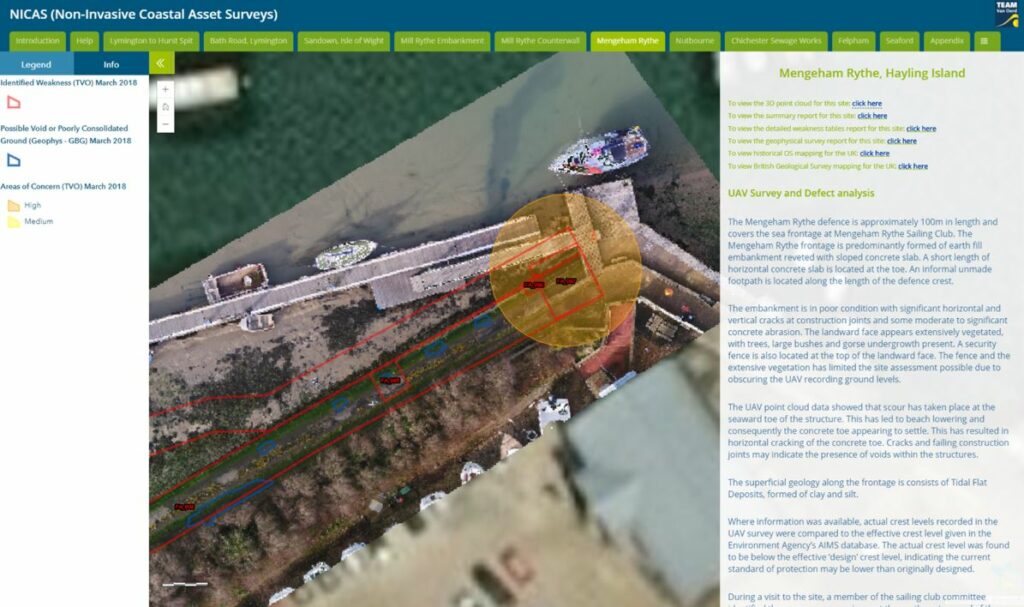Click Possible Void or Poorly Consolidated Ground title
The height and width of the screenshot is (607, 1024).
pyautogui.click(x=65, y=135)
